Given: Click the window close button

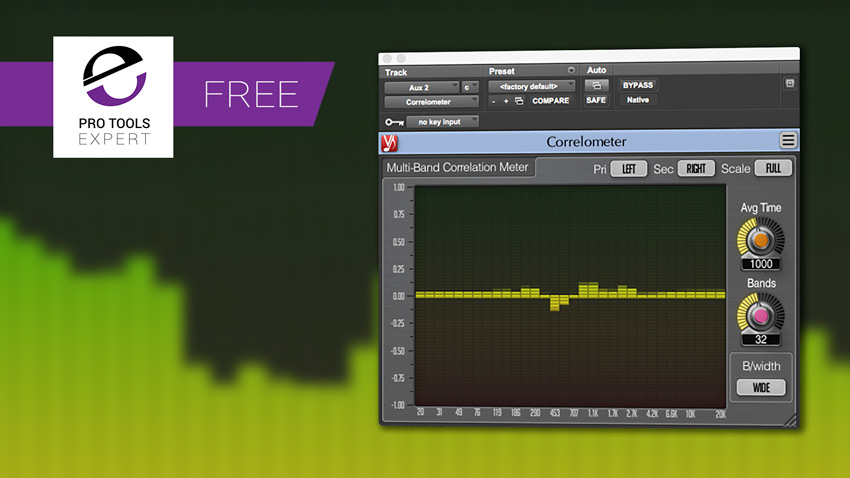Looking at the screenshot, I should tap(387, 58).
